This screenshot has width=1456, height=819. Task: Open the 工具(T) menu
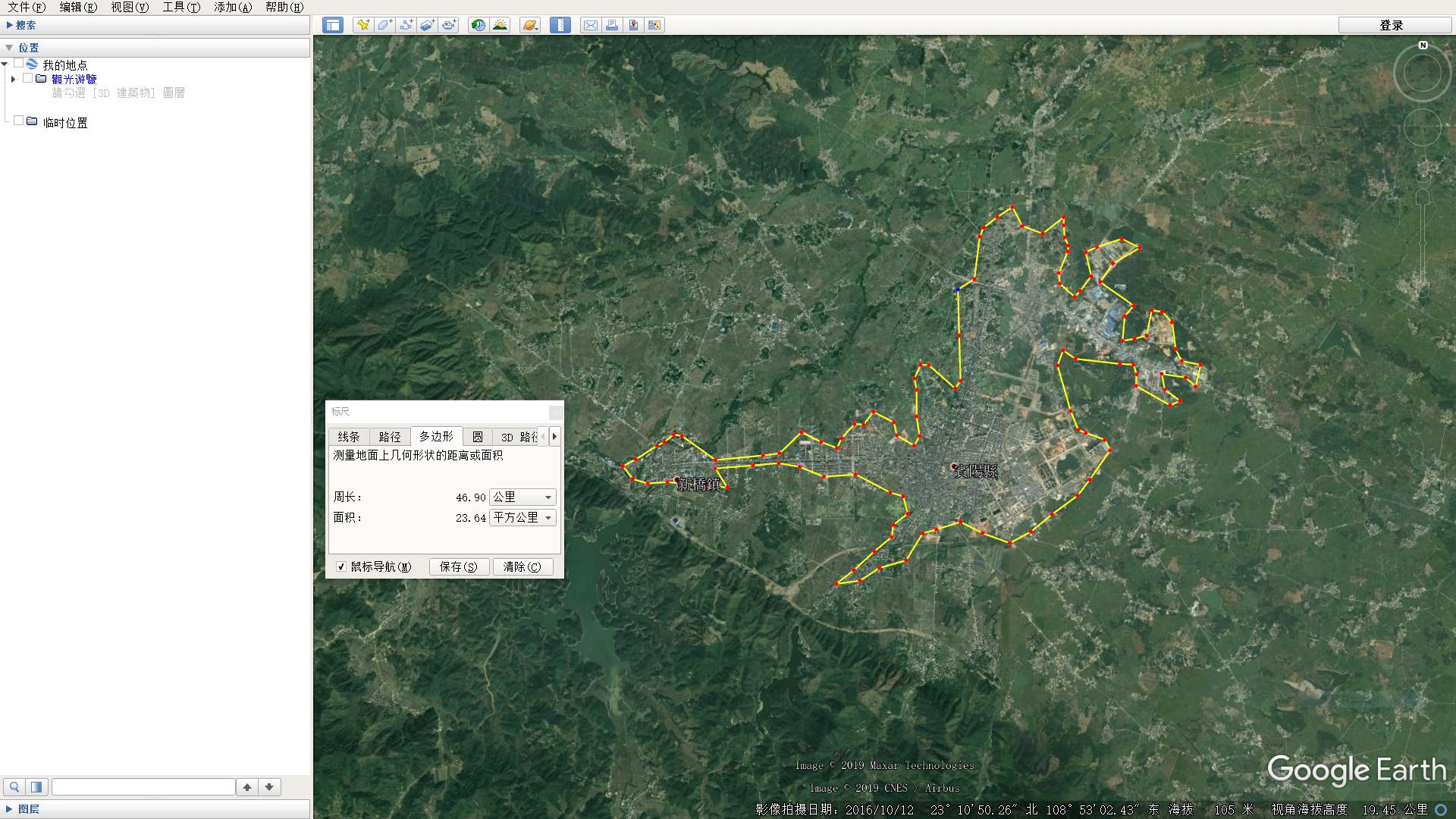(x=181, y=7)
